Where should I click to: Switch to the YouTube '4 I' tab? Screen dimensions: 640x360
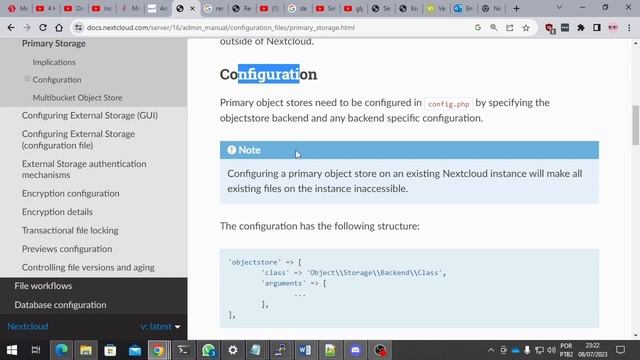coord(45,8)
